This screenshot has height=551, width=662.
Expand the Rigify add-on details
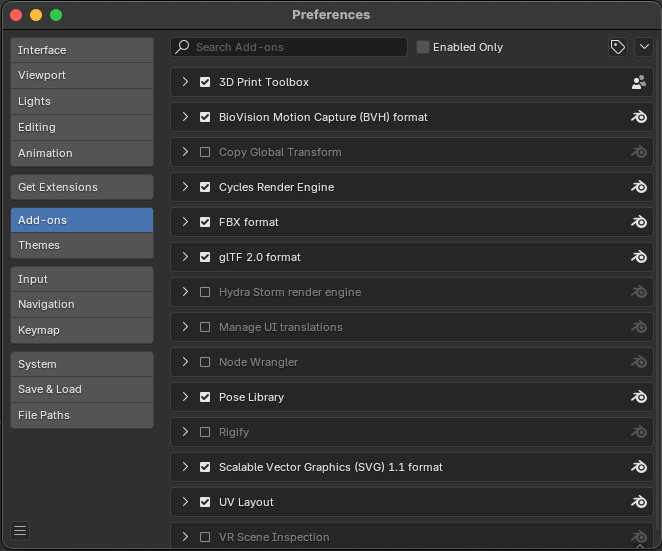(x=185, y=432)
